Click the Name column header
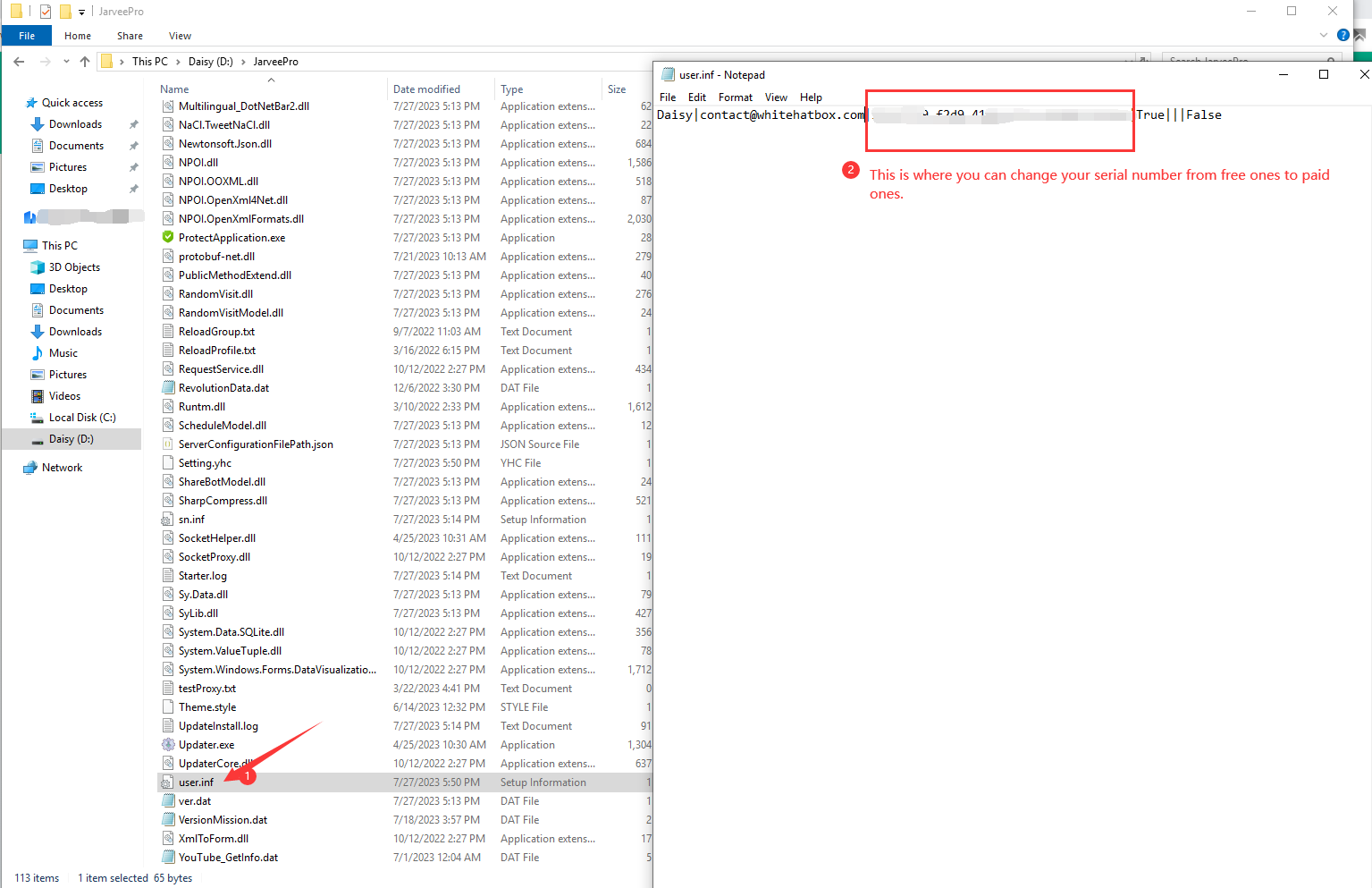Screen dimensions: 1372x888 tap(175, 89)
